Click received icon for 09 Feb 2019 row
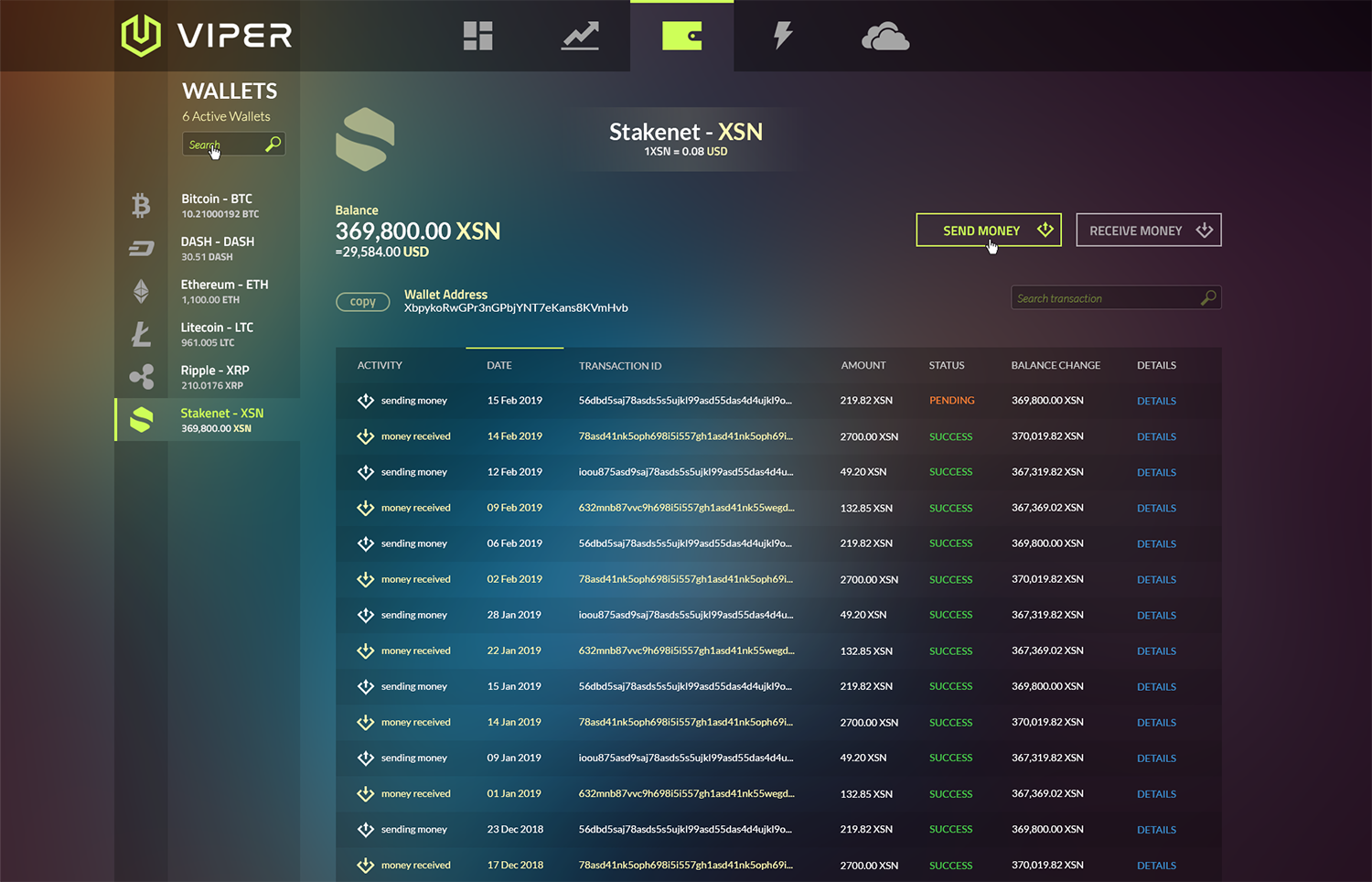 (x=366, y=508)
